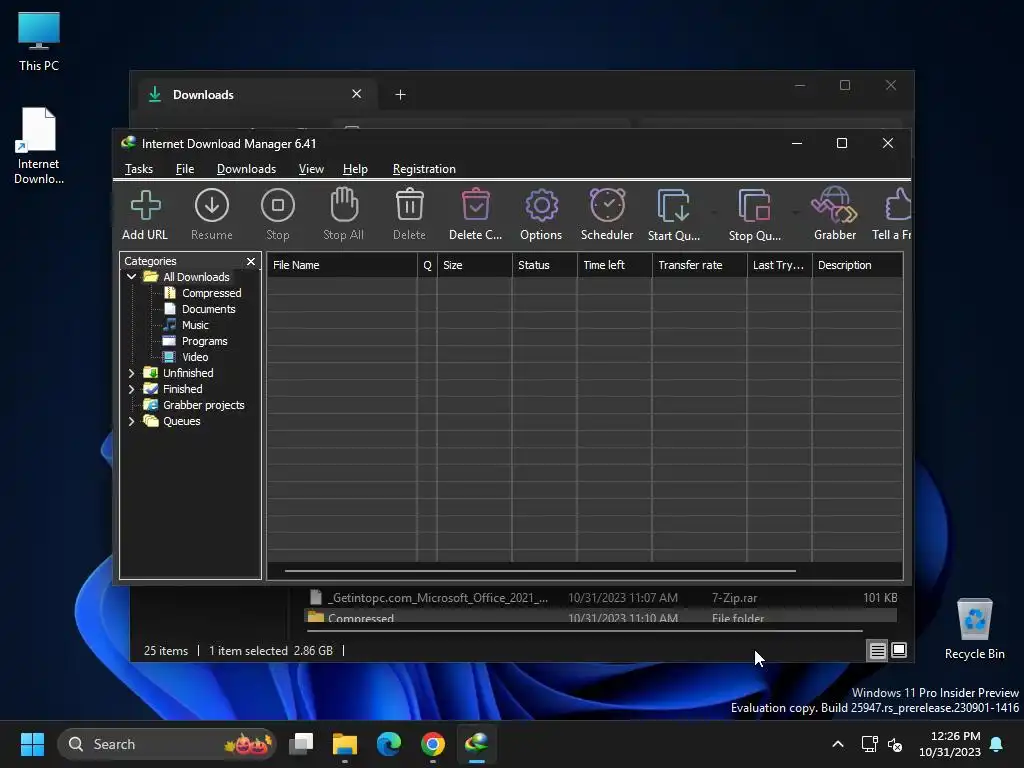Select the Music category
1024x768 pixels.
point(195,325)
